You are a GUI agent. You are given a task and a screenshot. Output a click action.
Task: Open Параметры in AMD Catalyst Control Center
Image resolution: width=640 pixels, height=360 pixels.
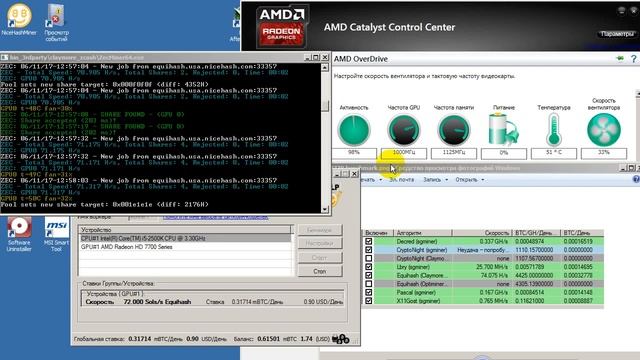(x=616, y=34)
